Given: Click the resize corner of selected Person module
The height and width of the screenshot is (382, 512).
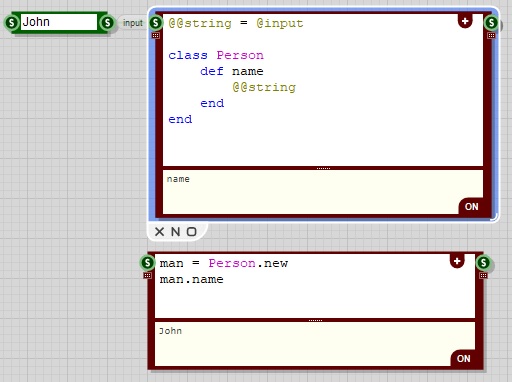Looking at the screenshot, I should point(495,217).
